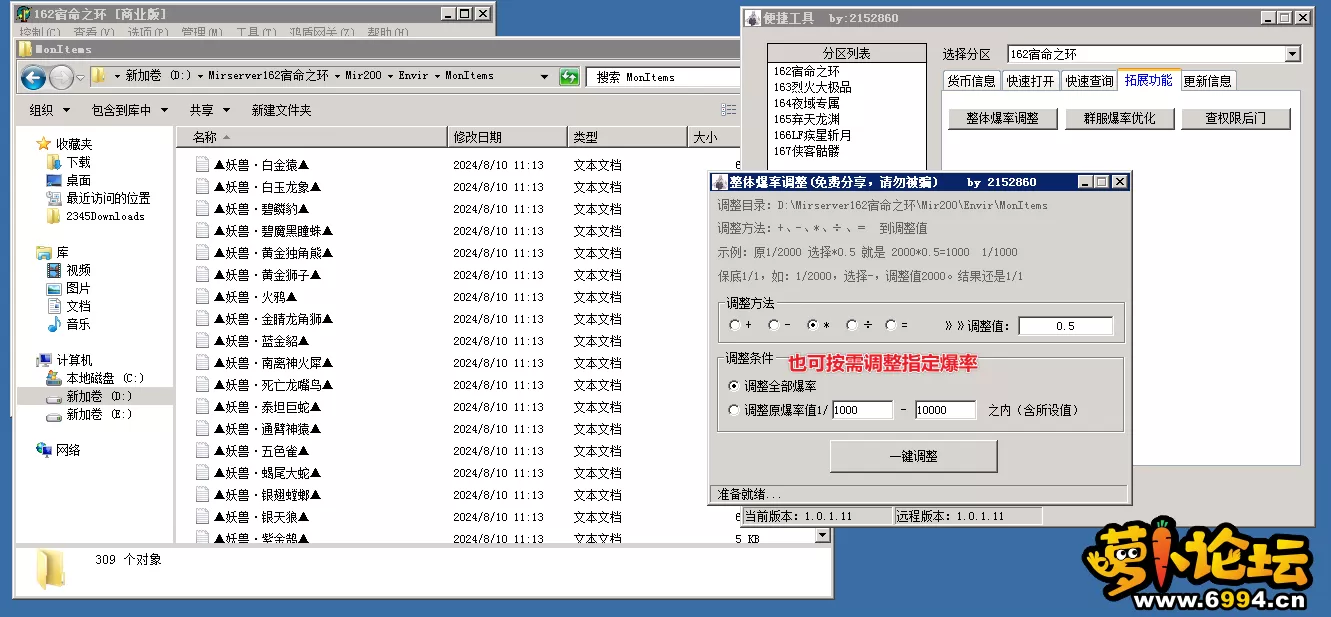Click the lower-bound 1000 rate field

click(862, 410)
